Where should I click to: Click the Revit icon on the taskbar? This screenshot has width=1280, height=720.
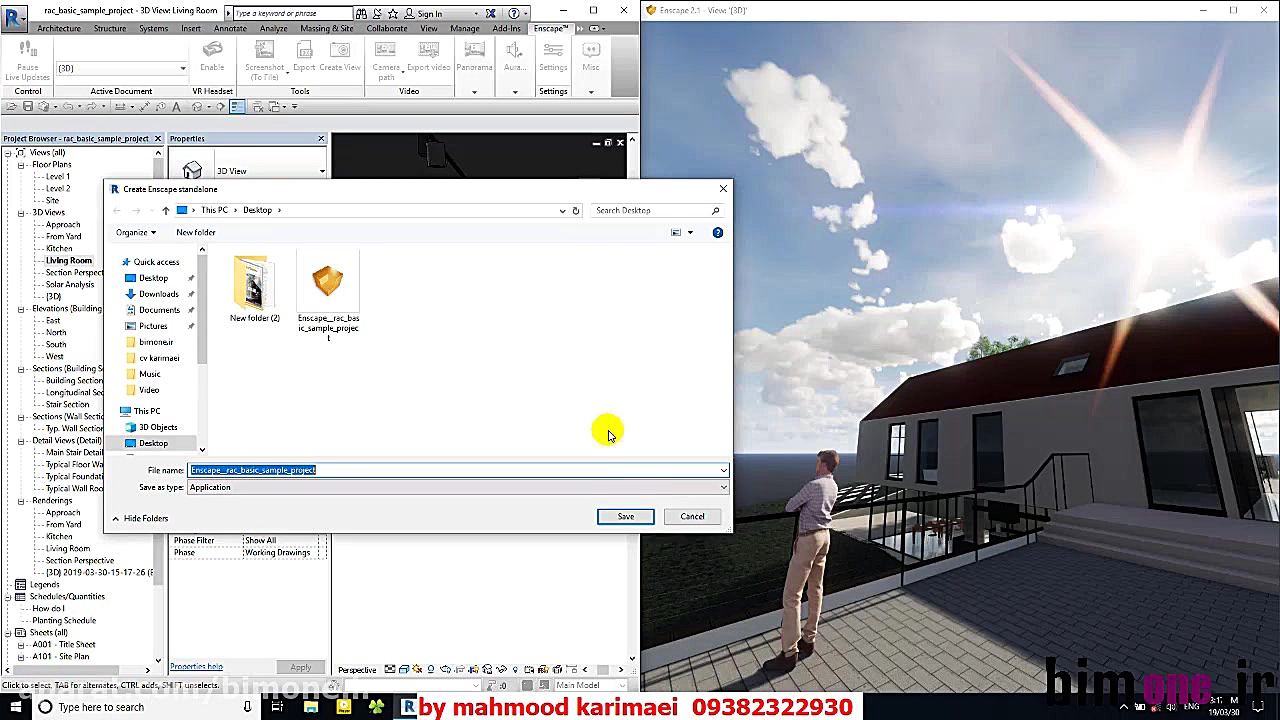[408, 707]
